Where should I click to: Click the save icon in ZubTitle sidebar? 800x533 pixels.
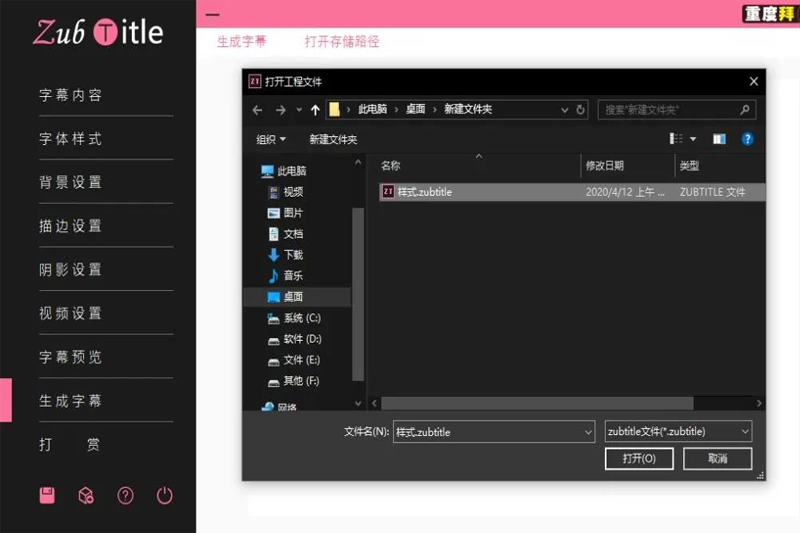[x=47, y=495]
